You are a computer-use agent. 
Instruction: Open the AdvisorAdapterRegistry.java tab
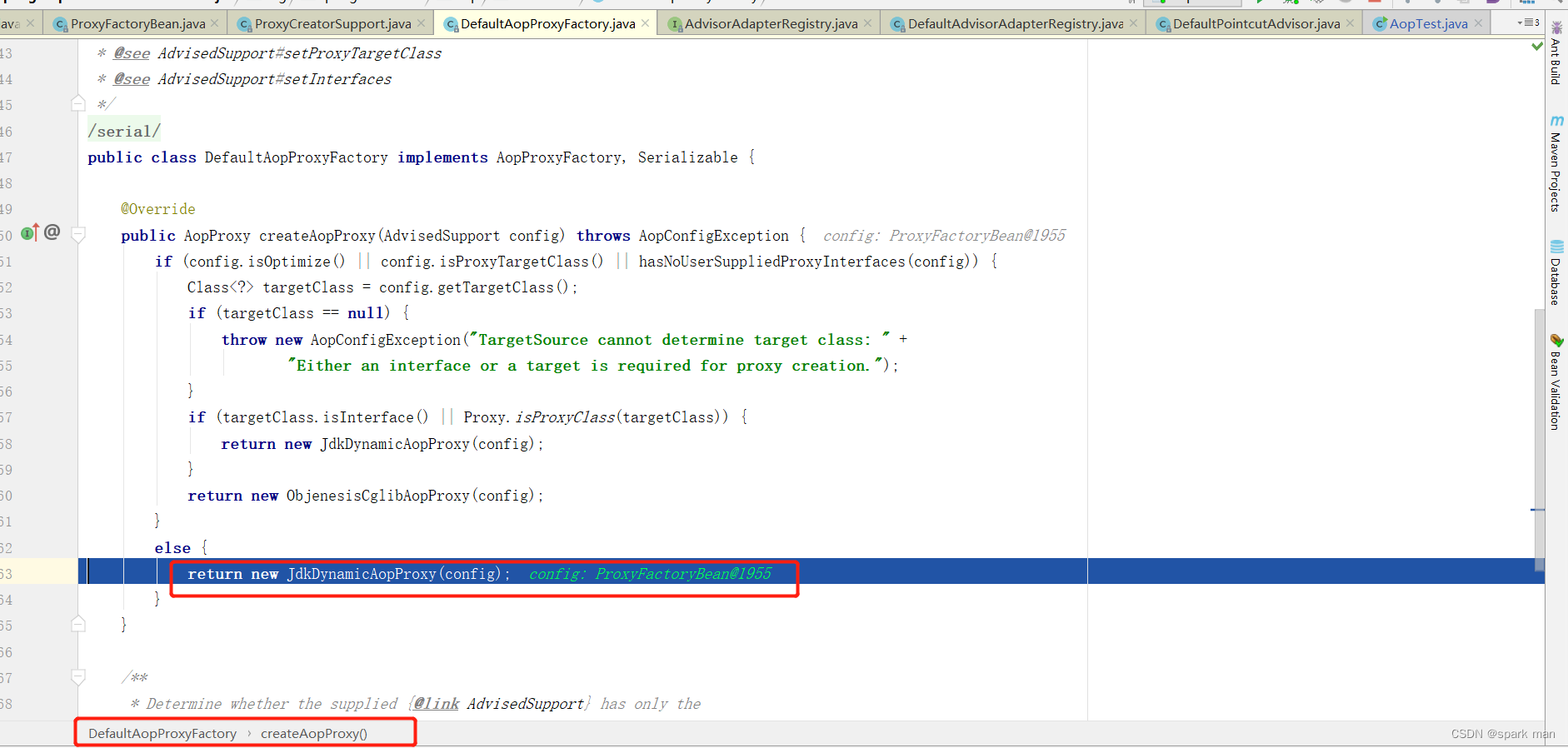[x=771, y=23]
